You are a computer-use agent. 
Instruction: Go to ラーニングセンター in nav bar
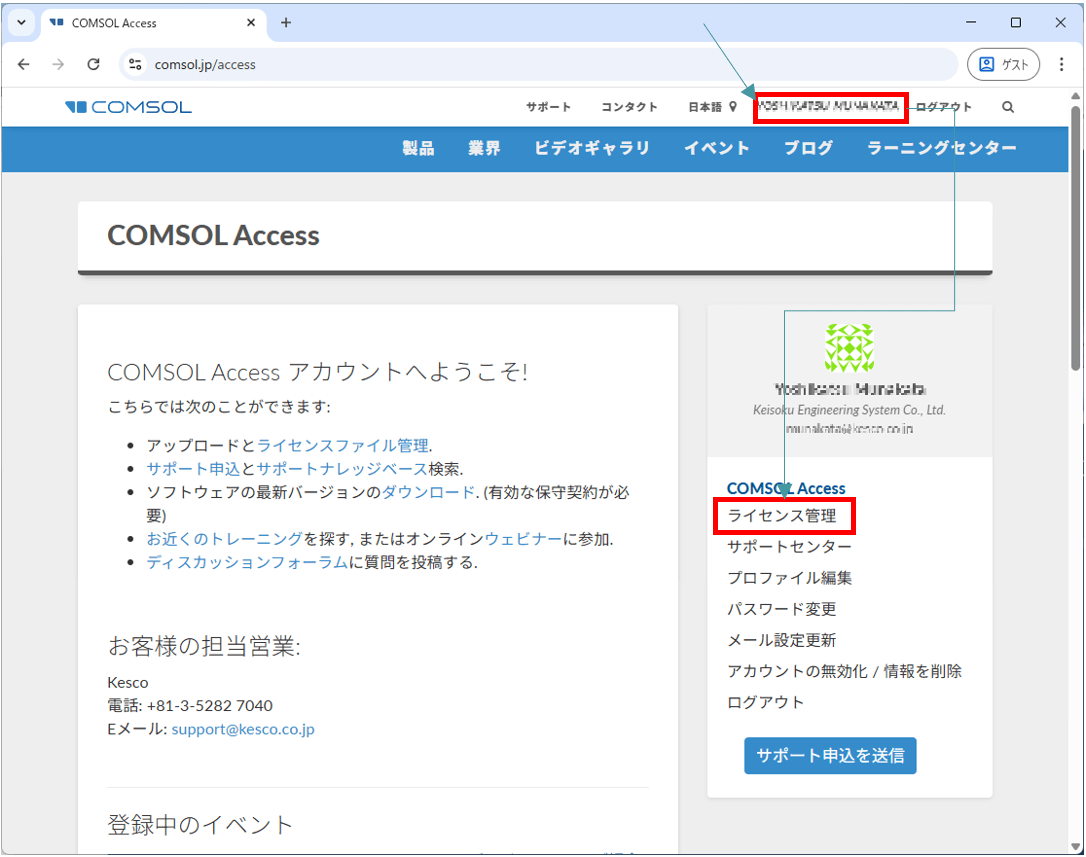tap(941, 148)
